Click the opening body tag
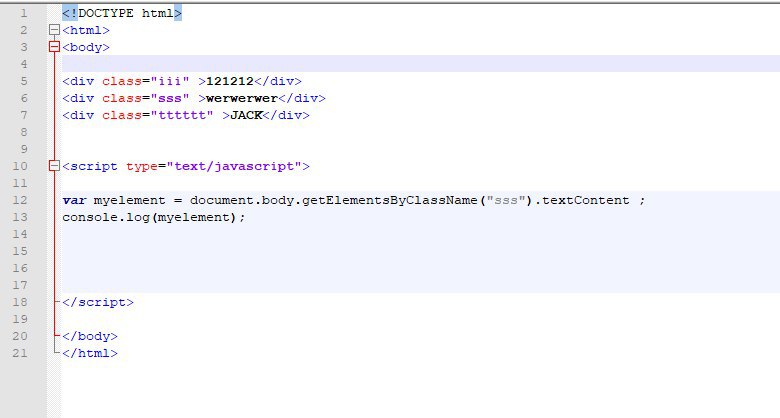This screenshot has width=780, height=418. pyautogui.click(x=86, y=47)
